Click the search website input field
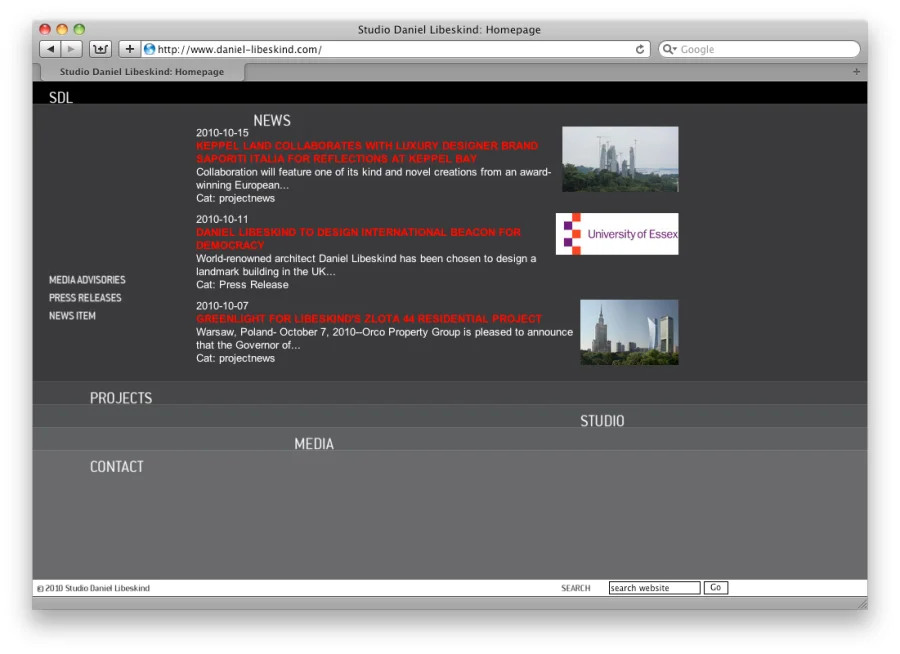 [654, 588]
